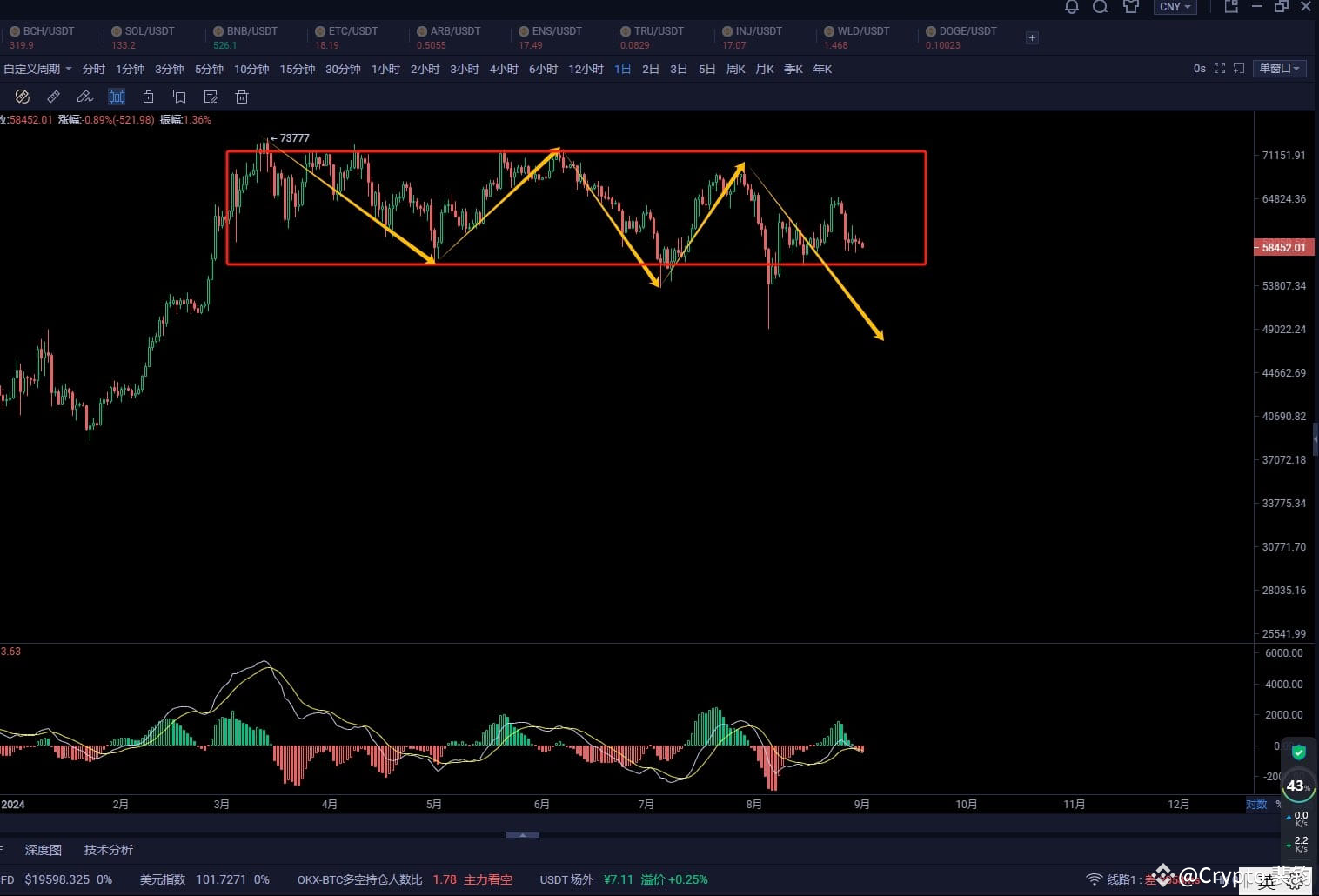Viewport: 1319px width, 896px height.
Task: Click the copy drawings icon
Action: (x=179, y=97)
